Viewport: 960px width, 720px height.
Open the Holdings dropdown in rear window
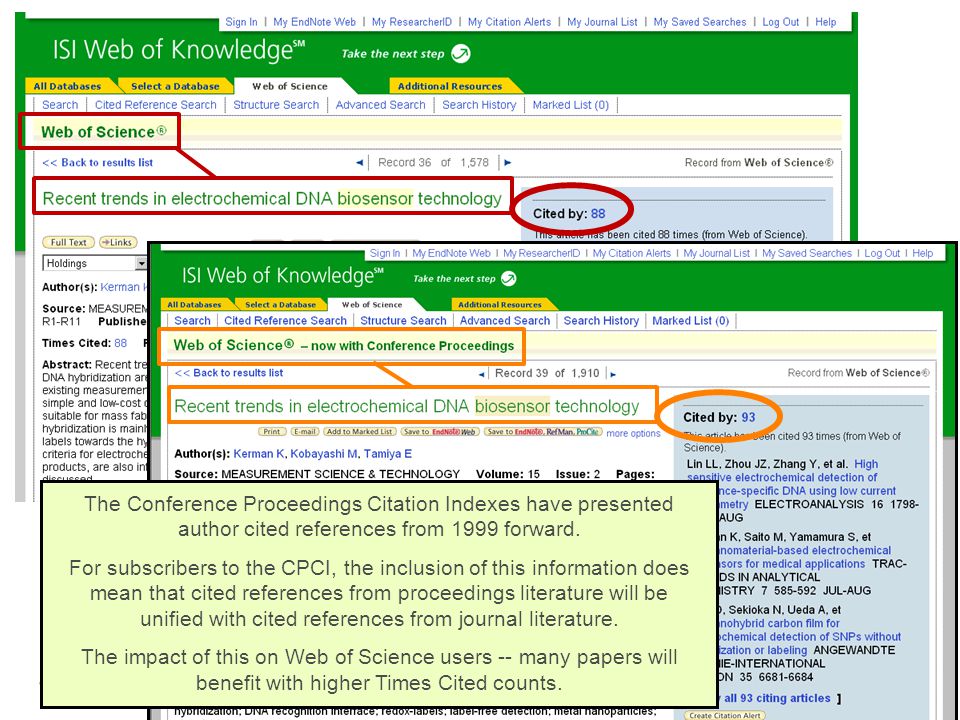141,263
